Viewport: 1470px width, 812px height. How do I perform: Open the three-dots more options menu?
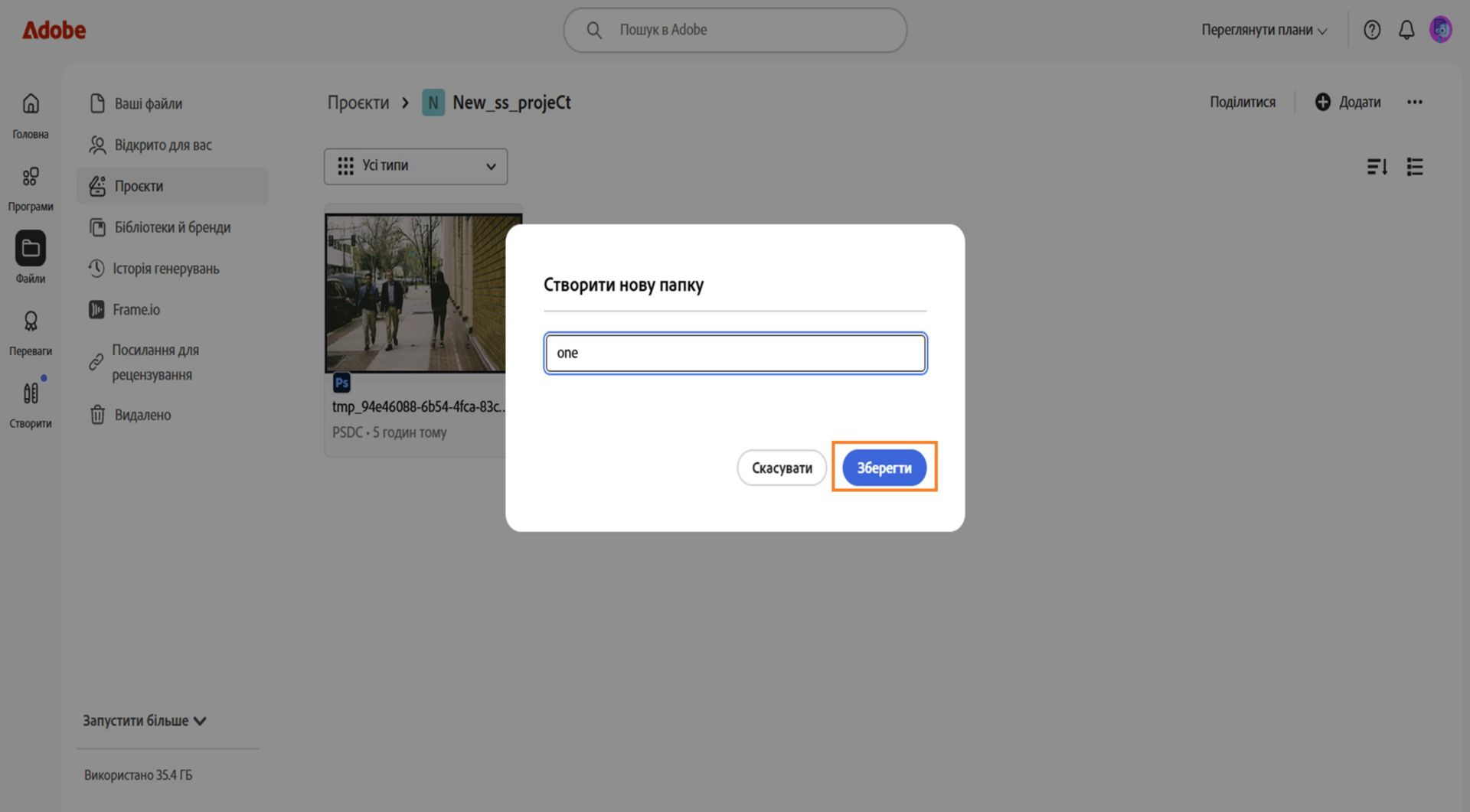1414,102
